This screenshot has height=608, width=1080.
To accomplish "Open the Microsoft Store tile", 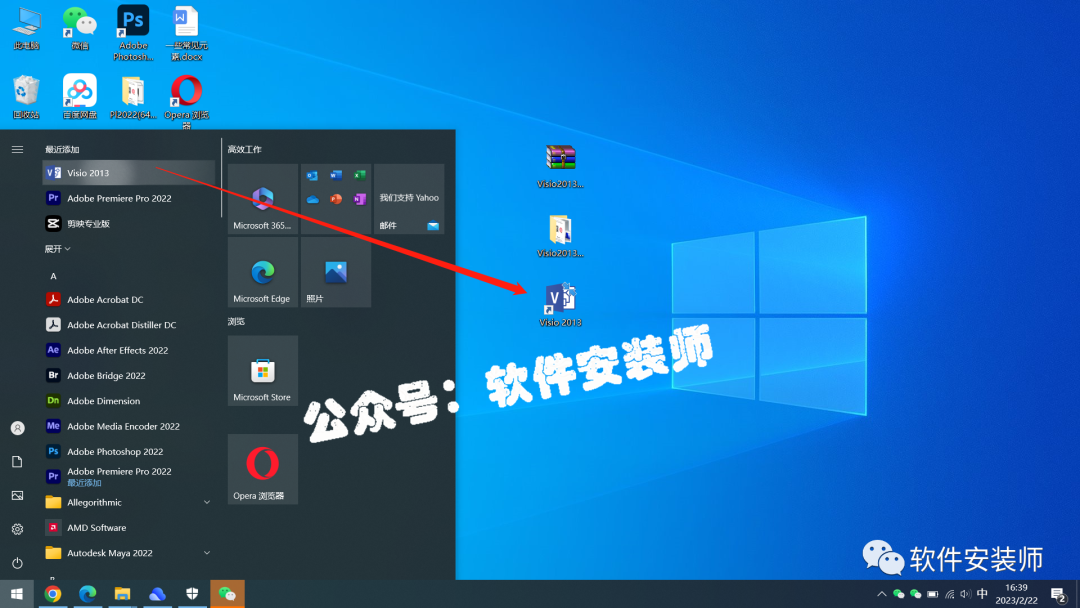I will click(x=262, y=371).
